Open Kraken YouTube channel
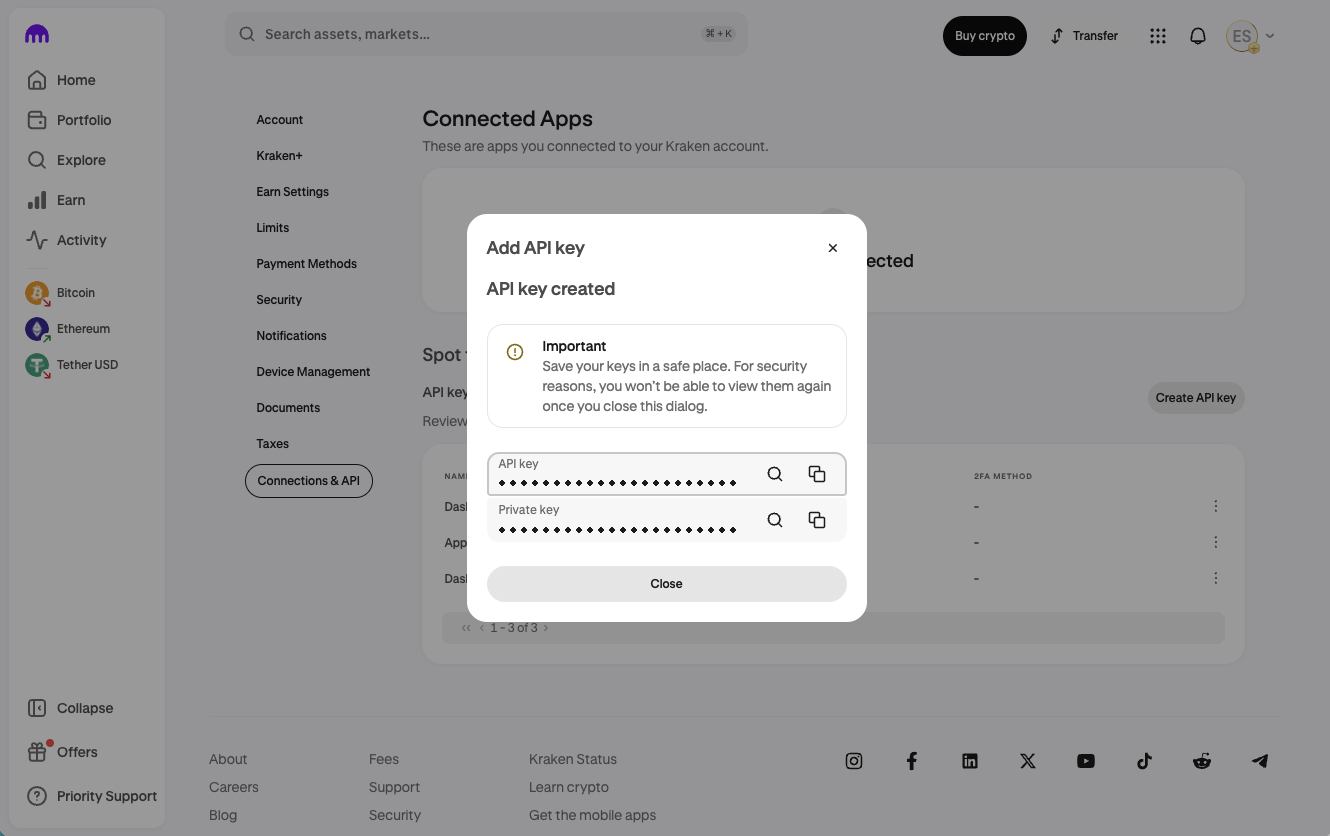1330x836 pixels. (1086, 761)
